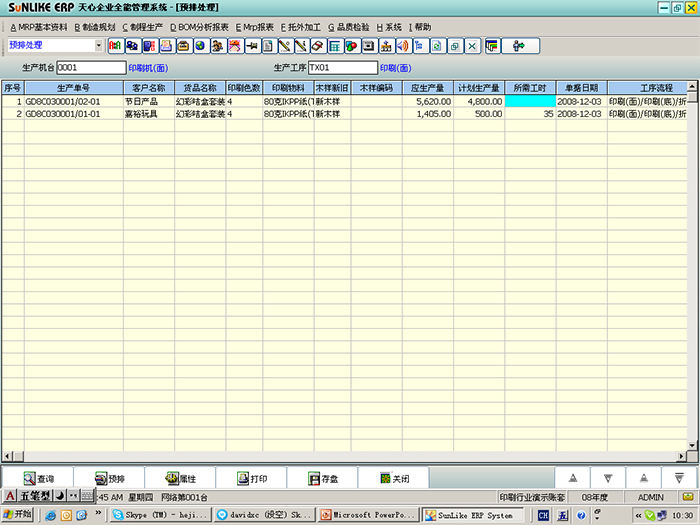Screen dimensions: 700x525
Task: Click the 查询 query button
Action: tap(38, 478)
